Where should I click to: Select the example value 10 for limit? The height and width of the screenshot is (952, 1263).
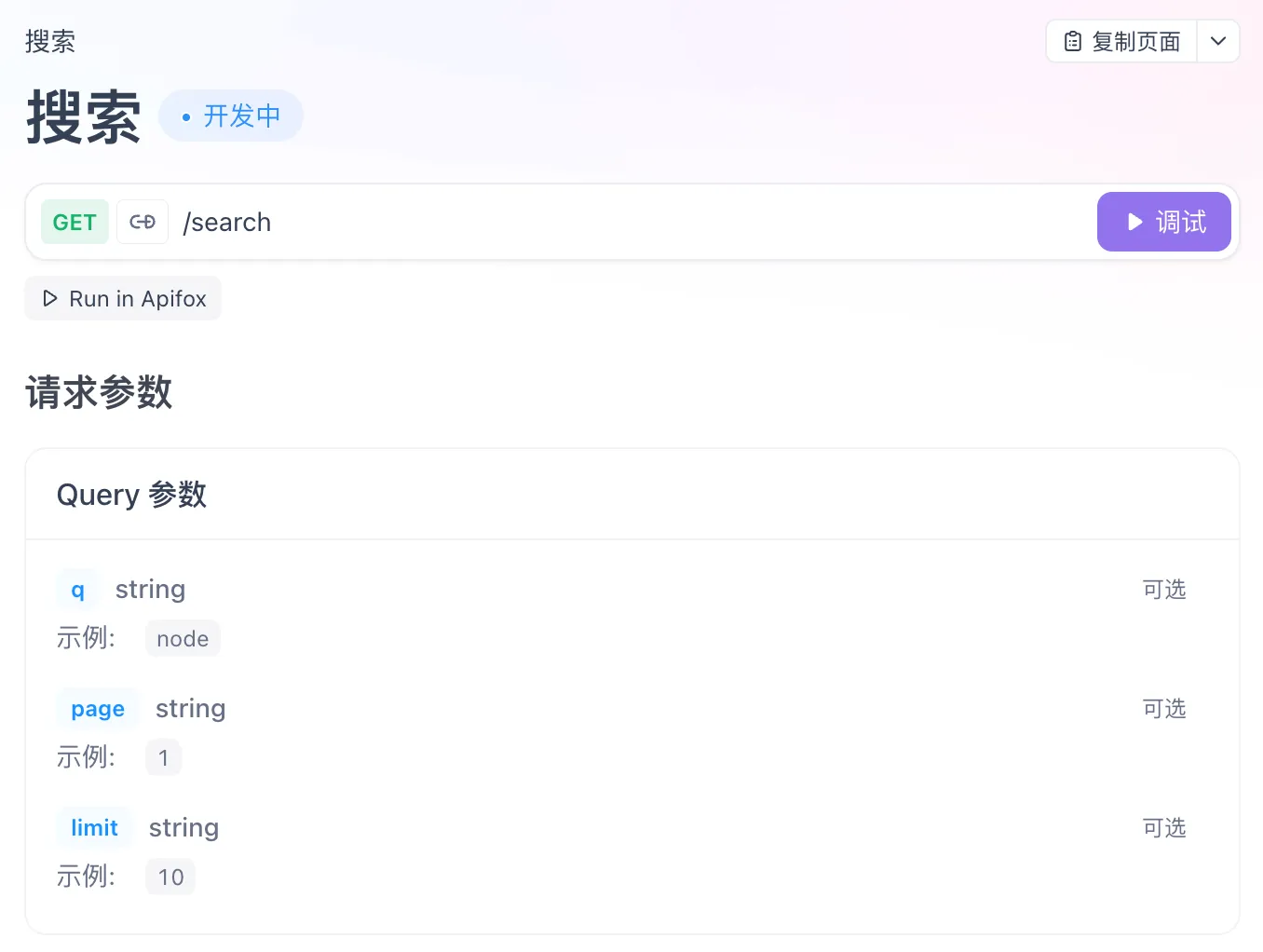point(170,877)
